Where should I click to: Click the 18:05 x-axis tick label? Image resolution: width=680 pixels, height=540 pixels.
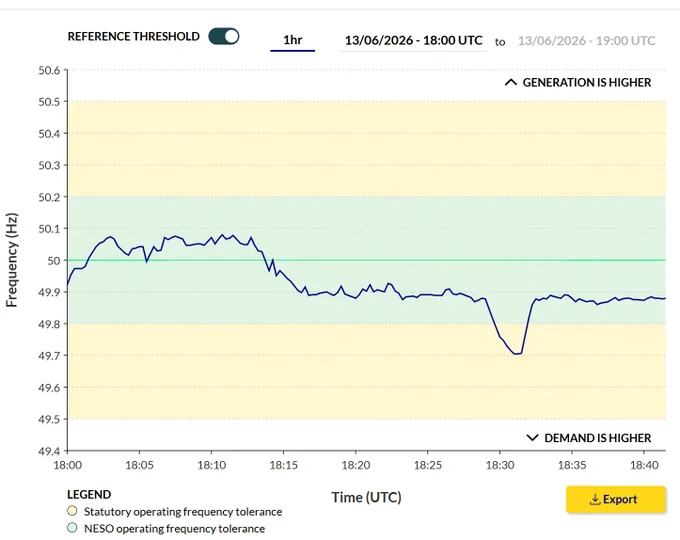(140, 465)
